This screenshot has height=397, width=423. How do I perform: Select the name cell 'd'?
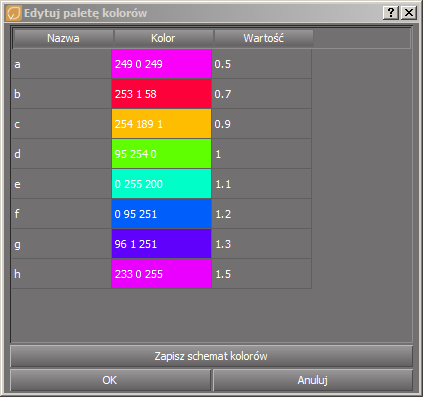[62, 154]
